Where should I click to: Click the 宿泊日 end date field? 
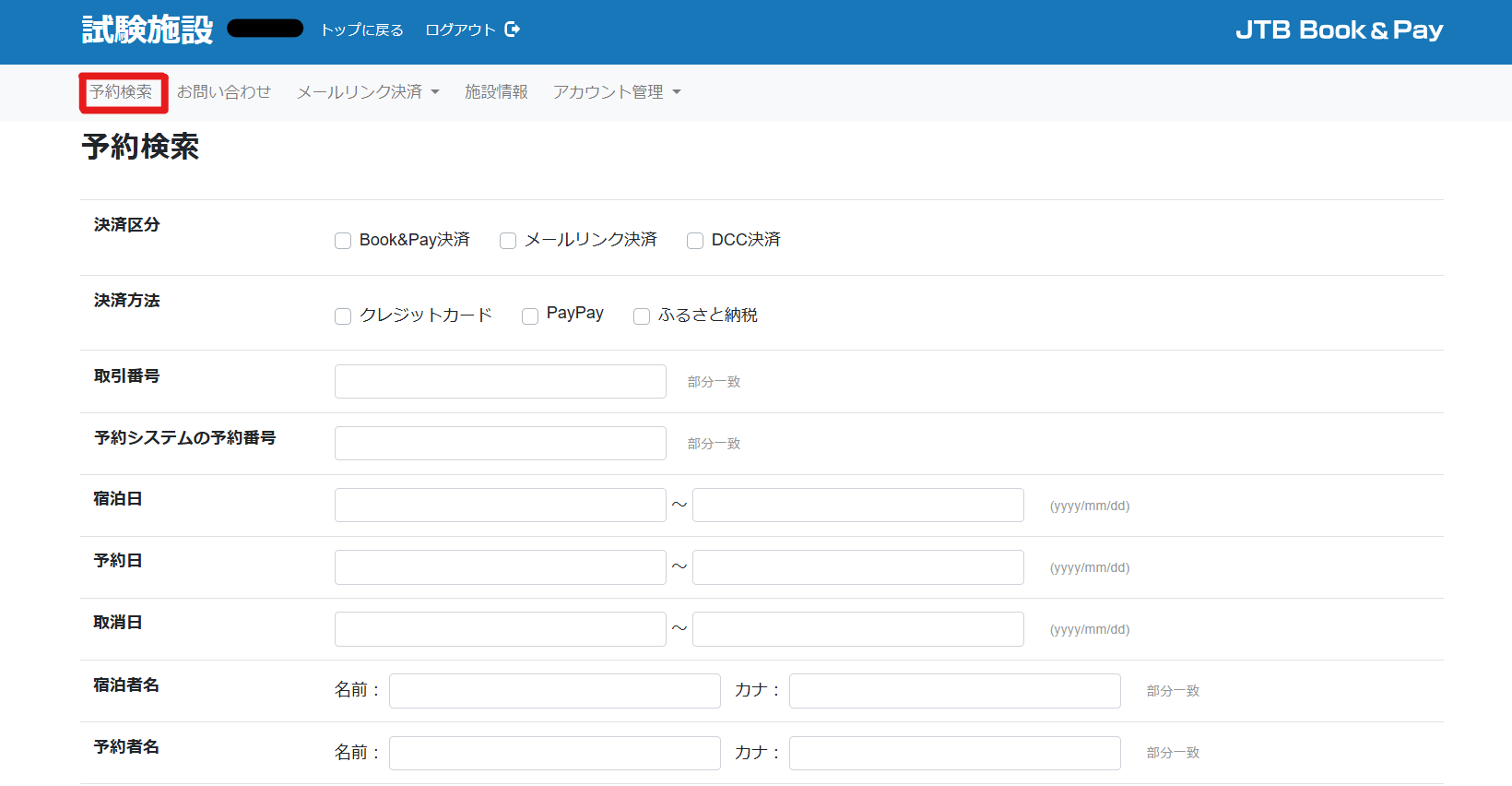point(858,505)
